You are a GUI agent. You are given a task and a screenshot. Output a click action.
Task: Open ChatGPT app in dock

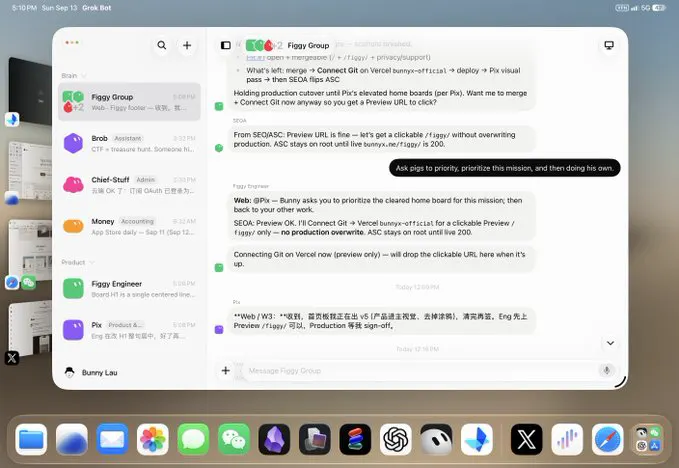click(396, 439)
